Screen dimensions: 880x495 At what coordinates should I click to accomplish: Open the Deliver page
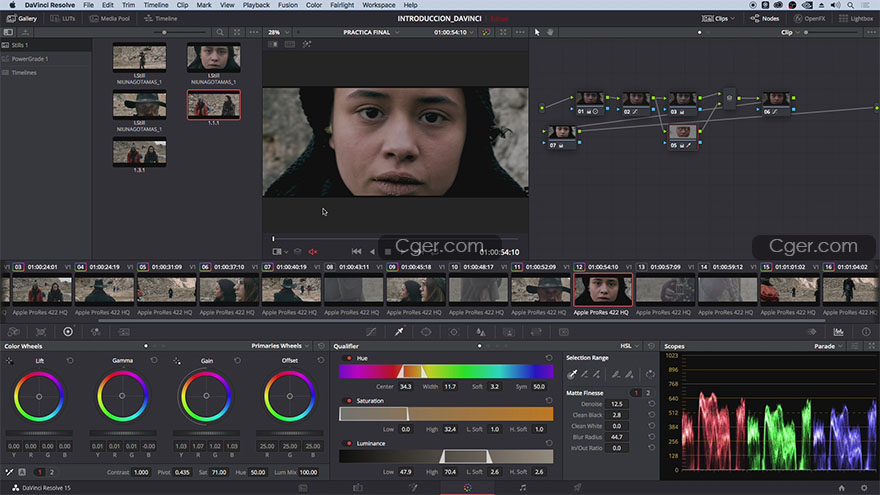[577, 488]
